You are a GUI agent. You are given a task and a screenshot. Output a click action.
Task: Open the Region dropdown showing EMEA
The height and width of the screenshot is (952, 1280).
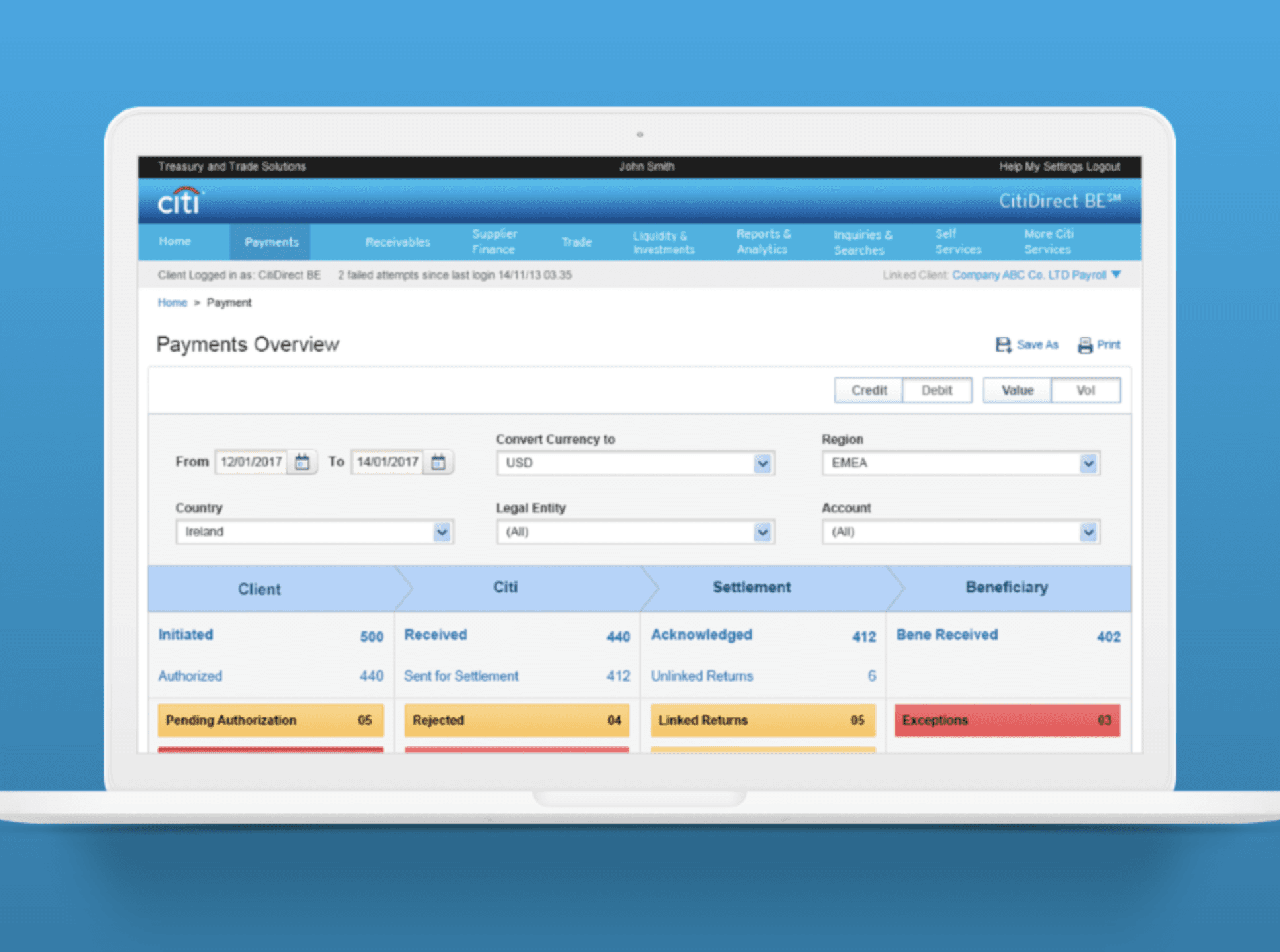(x=961, y=463)
